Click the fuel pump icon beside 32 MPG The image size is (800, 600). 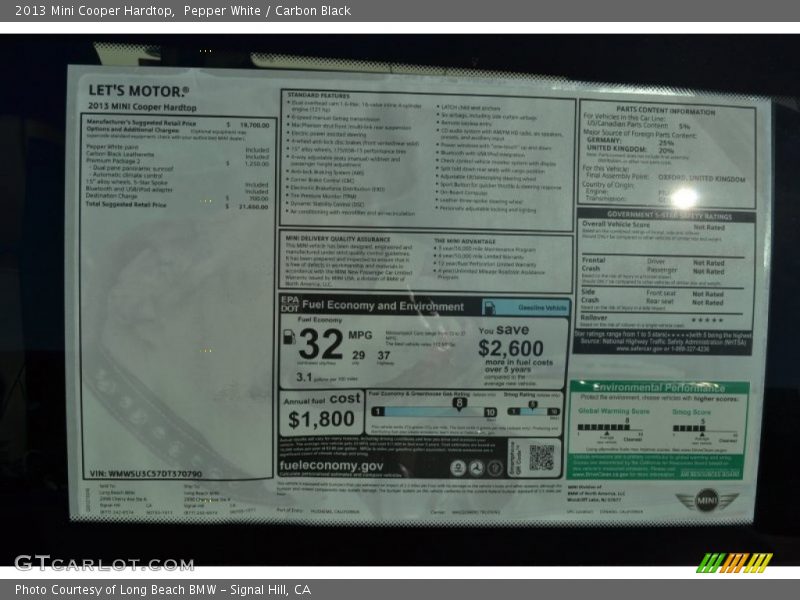[x=289, y=337]
